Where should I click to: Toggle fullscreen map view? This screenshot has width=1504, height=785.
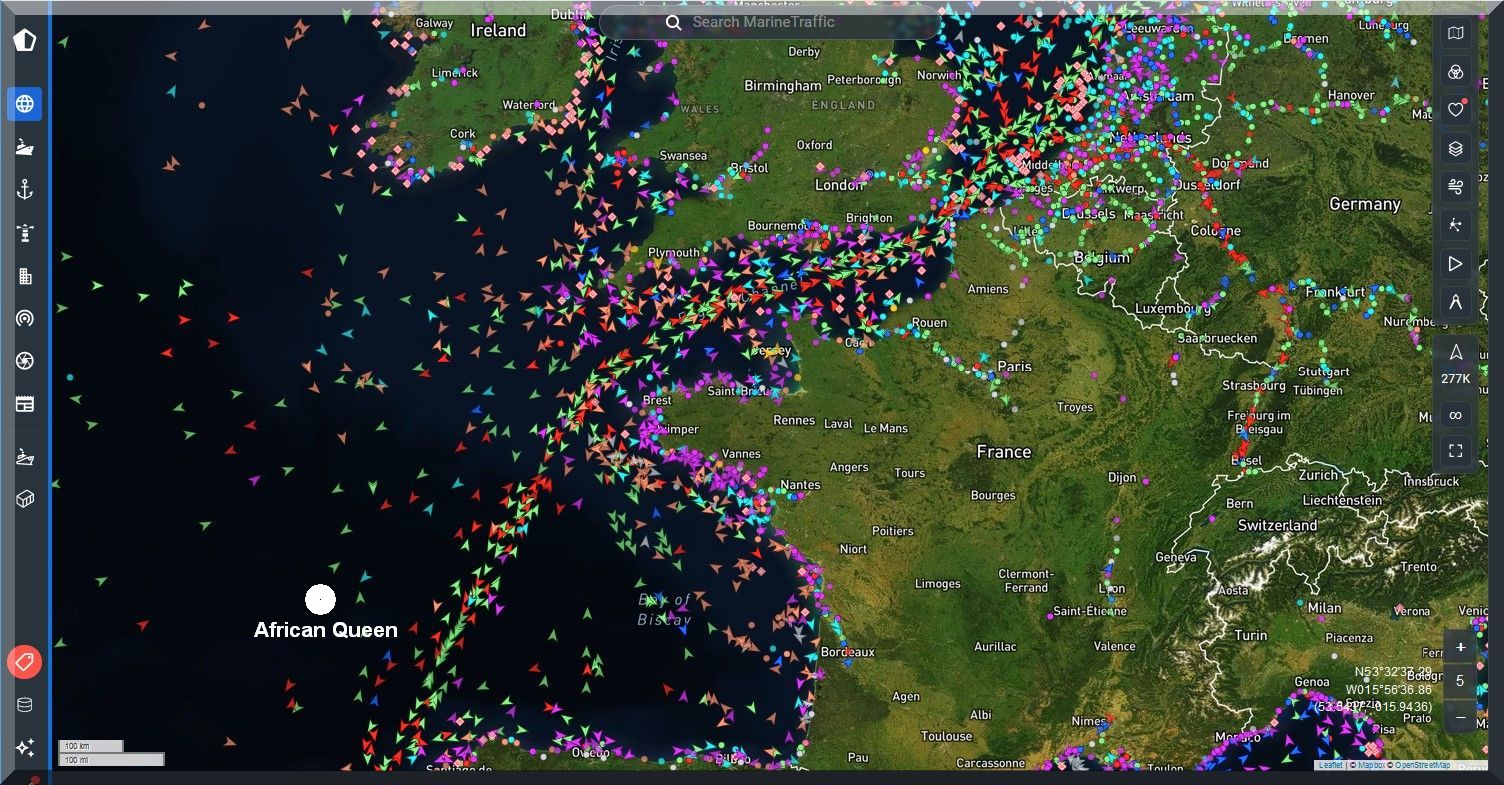click(x=1456, y=451)
